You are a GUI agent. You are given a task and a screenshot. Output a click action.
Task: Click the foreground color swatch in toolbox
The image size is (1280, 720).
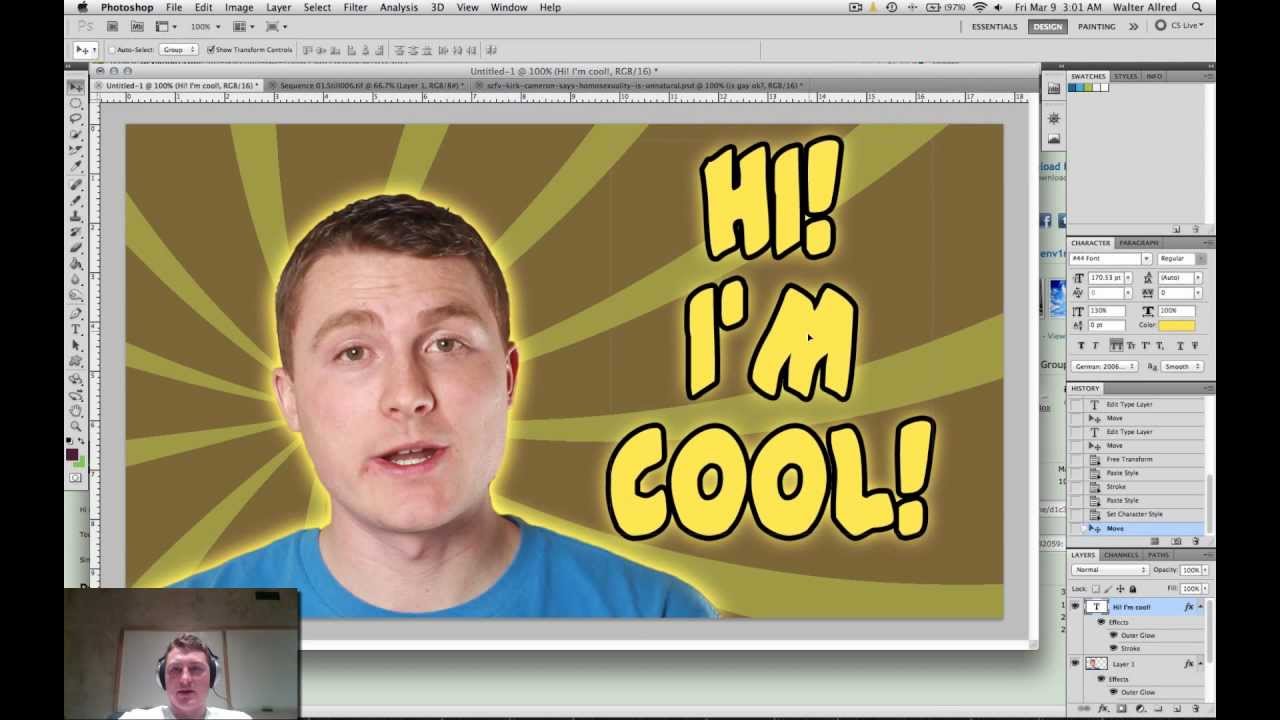(72, 455)
